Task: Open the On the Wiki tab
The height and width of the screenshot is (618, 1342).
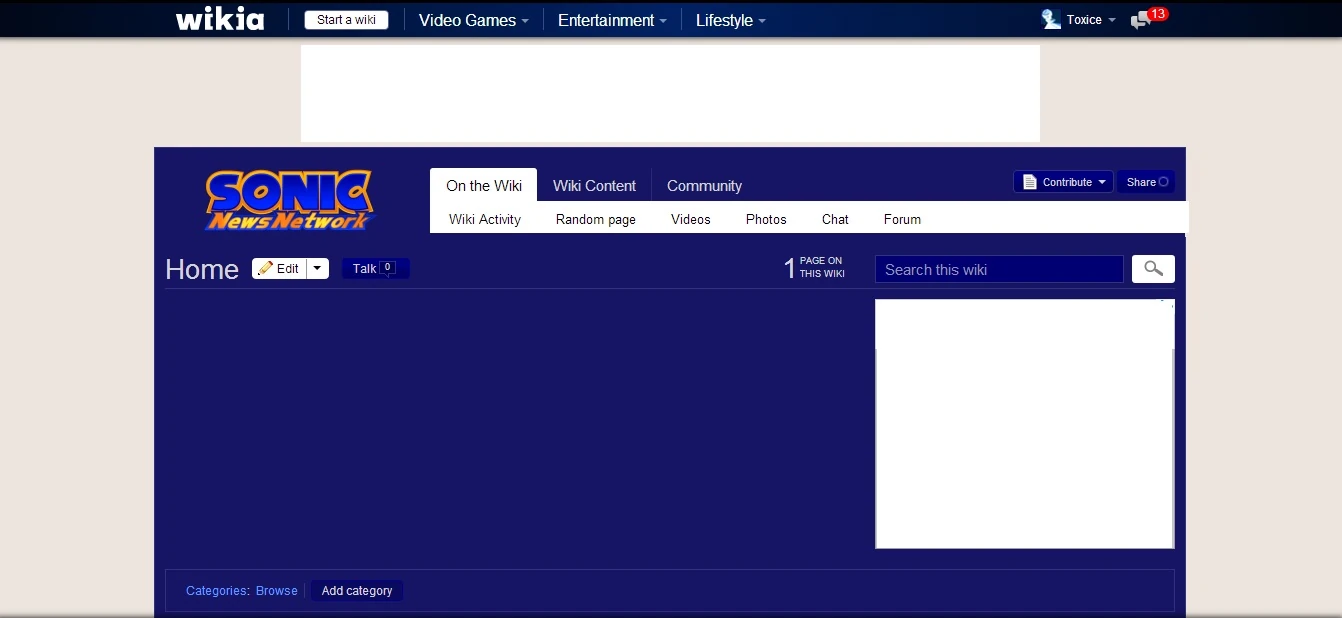Action: pos(484,186)
